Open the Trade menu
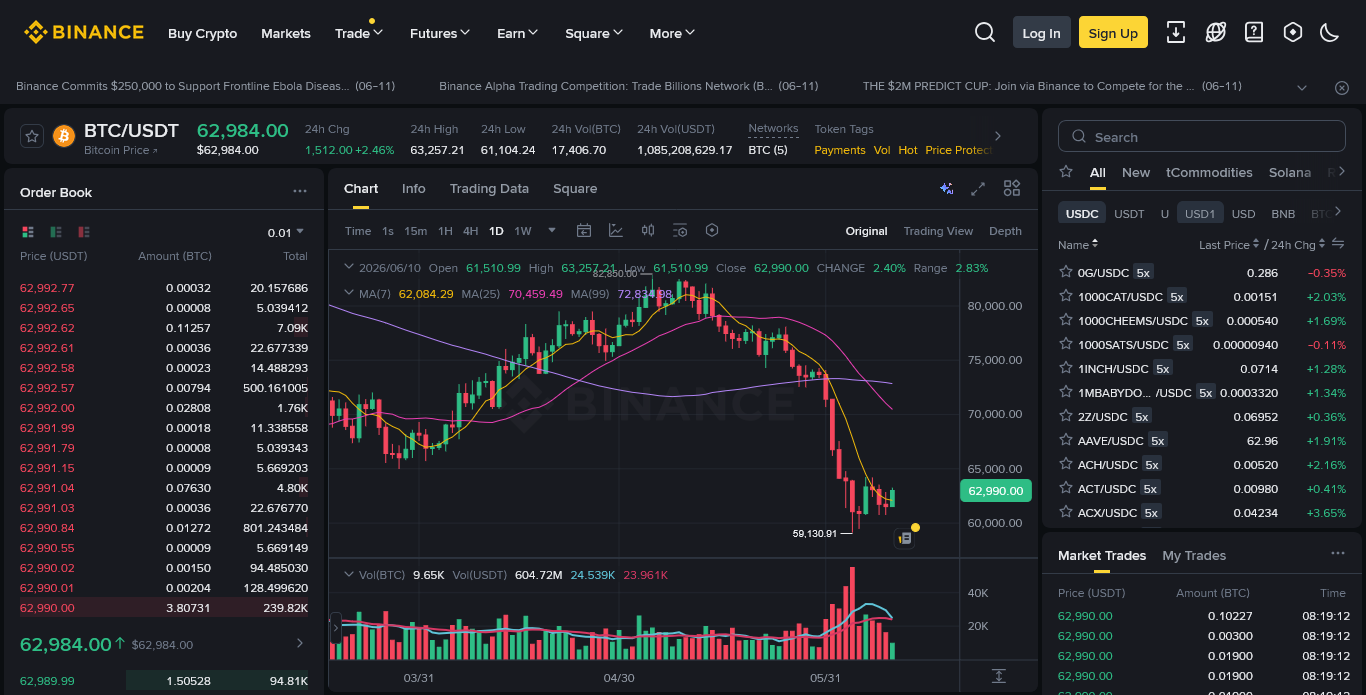This screenshot has width=1366, height=695. 359,33
